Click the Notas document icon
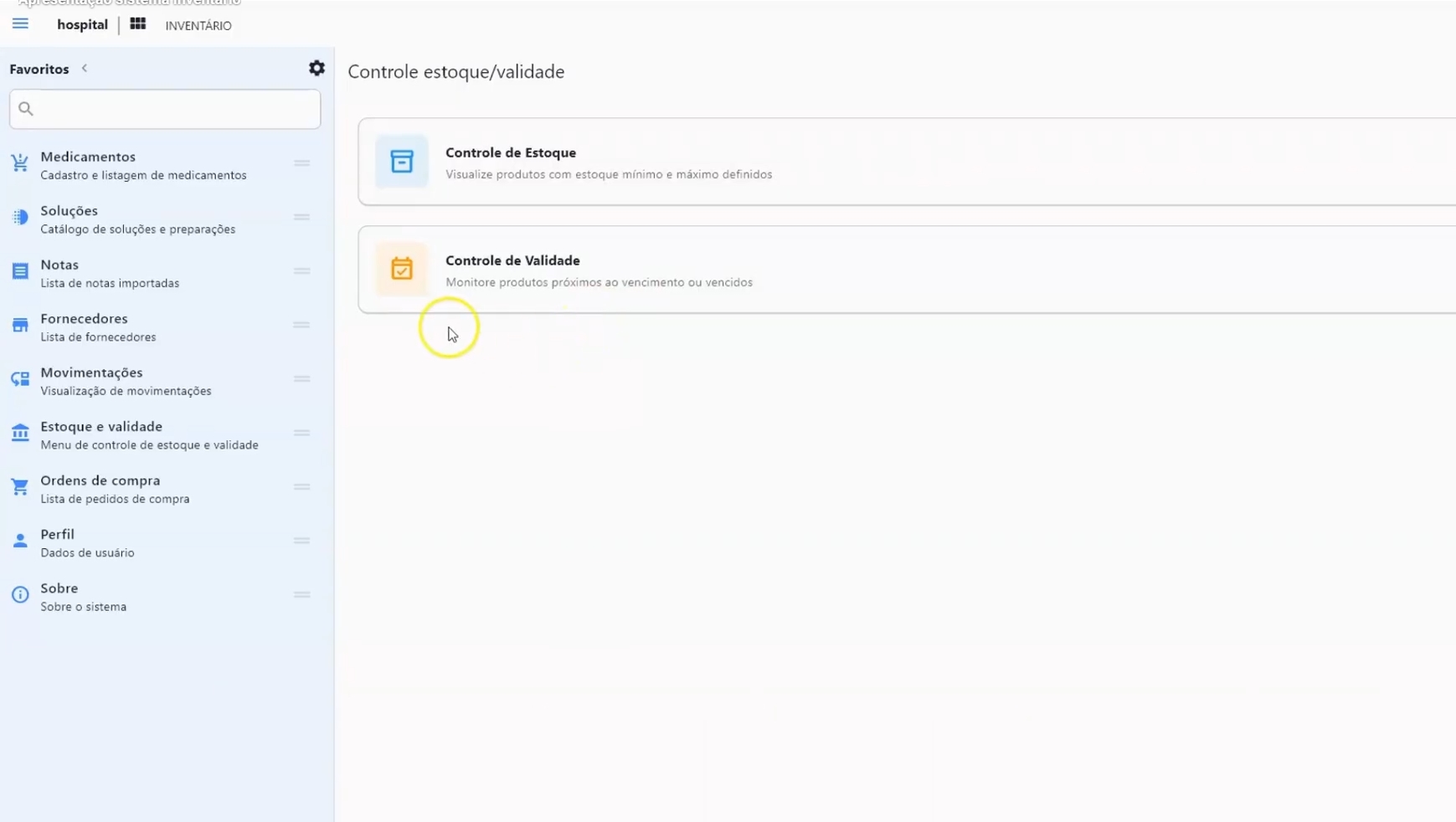The width and height of the screenshot is (1456, 822). pos(20,270)
